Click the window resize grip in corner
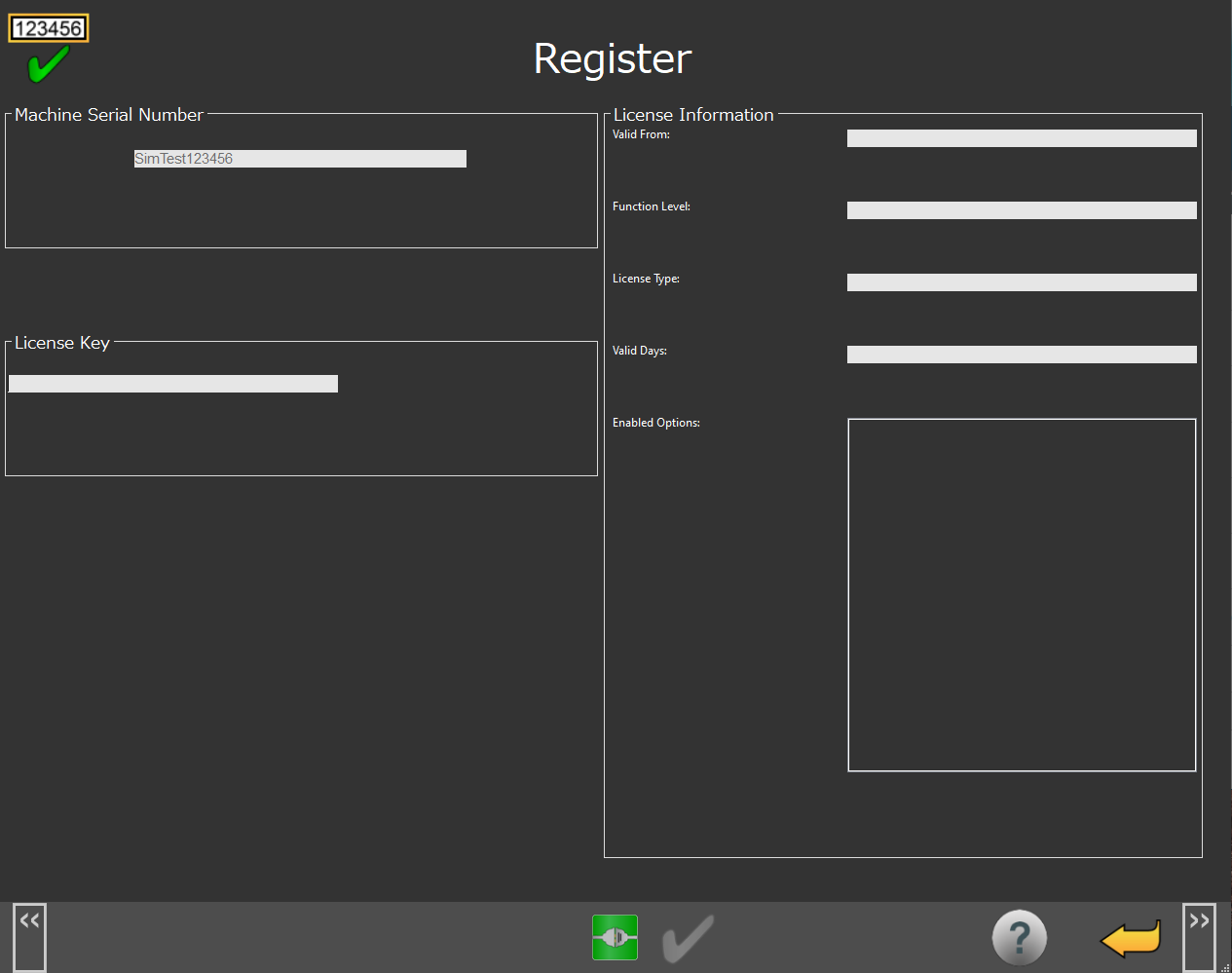Screen dimensions: 1232x973 1225,966
